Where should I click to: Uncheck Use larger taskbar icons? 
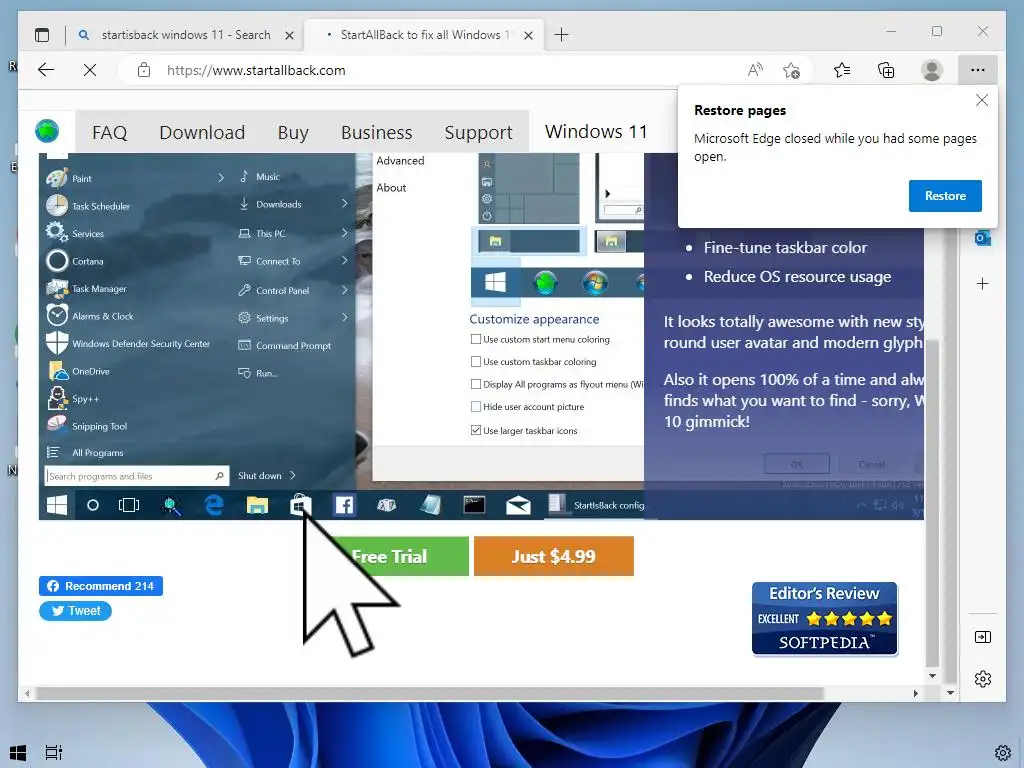pyautogui.click(x=476, y=430)
